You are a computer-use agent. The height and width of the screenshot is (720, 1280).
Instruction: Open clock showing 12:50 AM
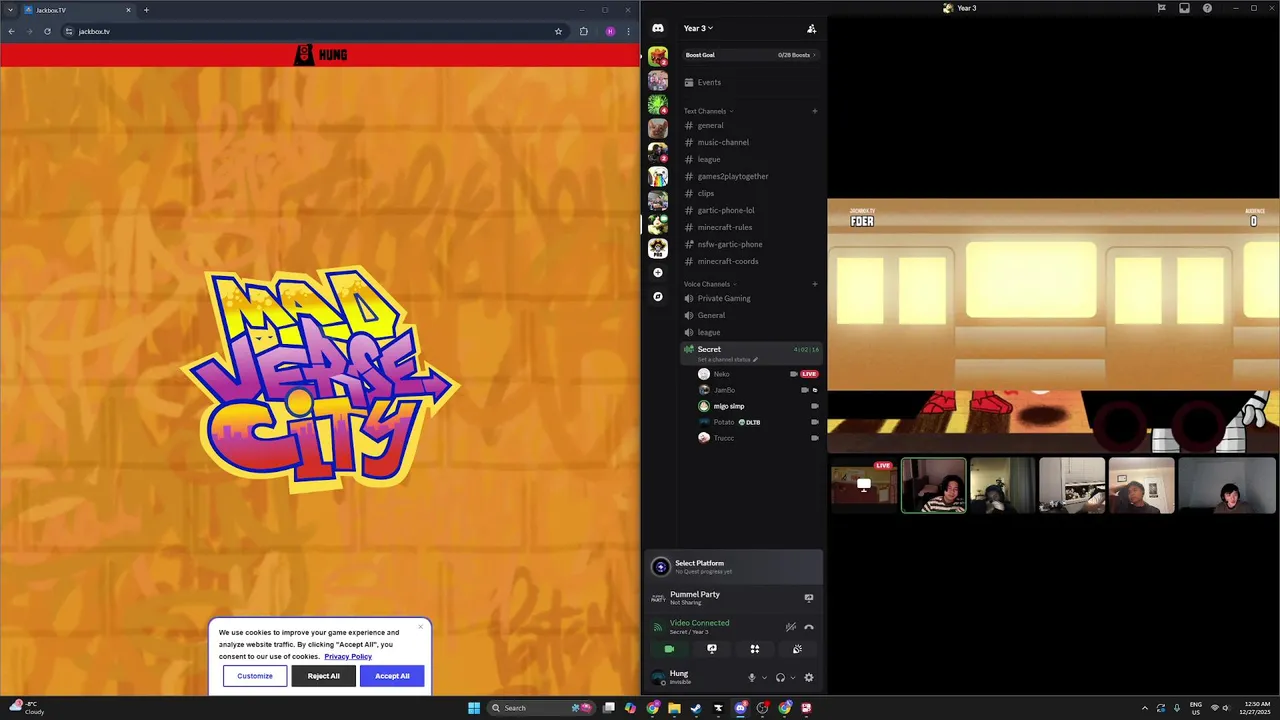tap(1257, 708)
